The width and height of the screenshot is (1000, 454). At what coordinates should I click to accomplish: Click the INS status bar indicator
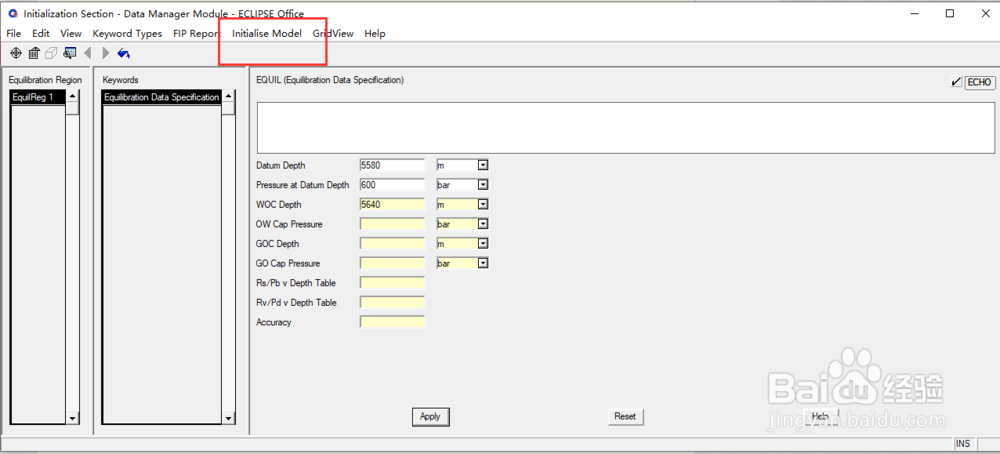tap(963, 444)
